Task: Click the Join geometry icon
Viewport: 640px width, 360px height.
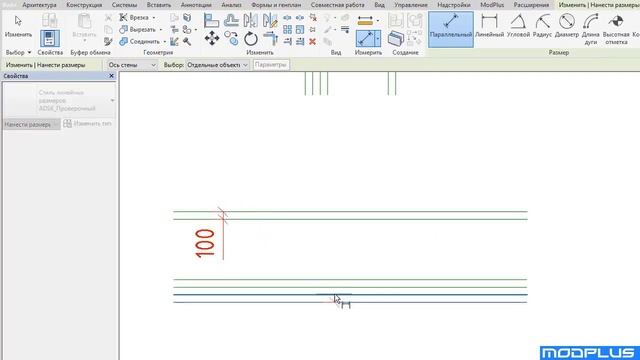Action: coord(123,41)
